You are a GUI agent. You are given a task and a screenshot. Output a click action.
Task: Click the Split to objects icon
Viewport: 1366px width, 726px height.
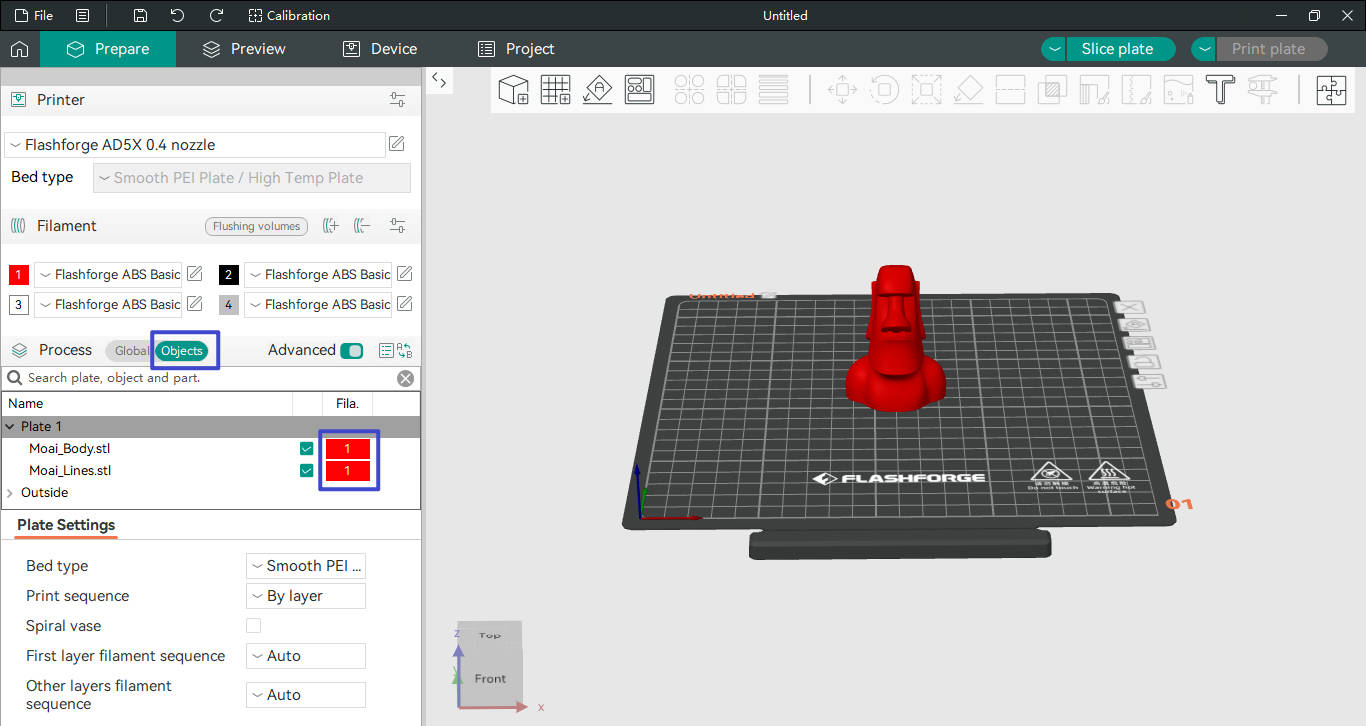click(x=689, y=90)
